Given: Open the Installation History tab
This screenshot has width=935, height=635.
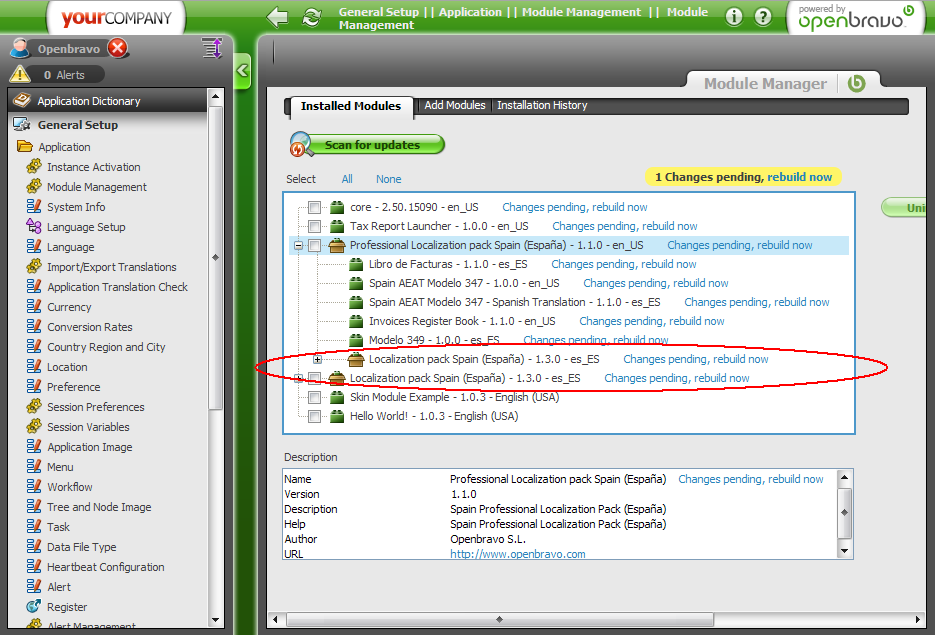Looking at the screenshot, I should pyautogui.click(x=542, y=105).
